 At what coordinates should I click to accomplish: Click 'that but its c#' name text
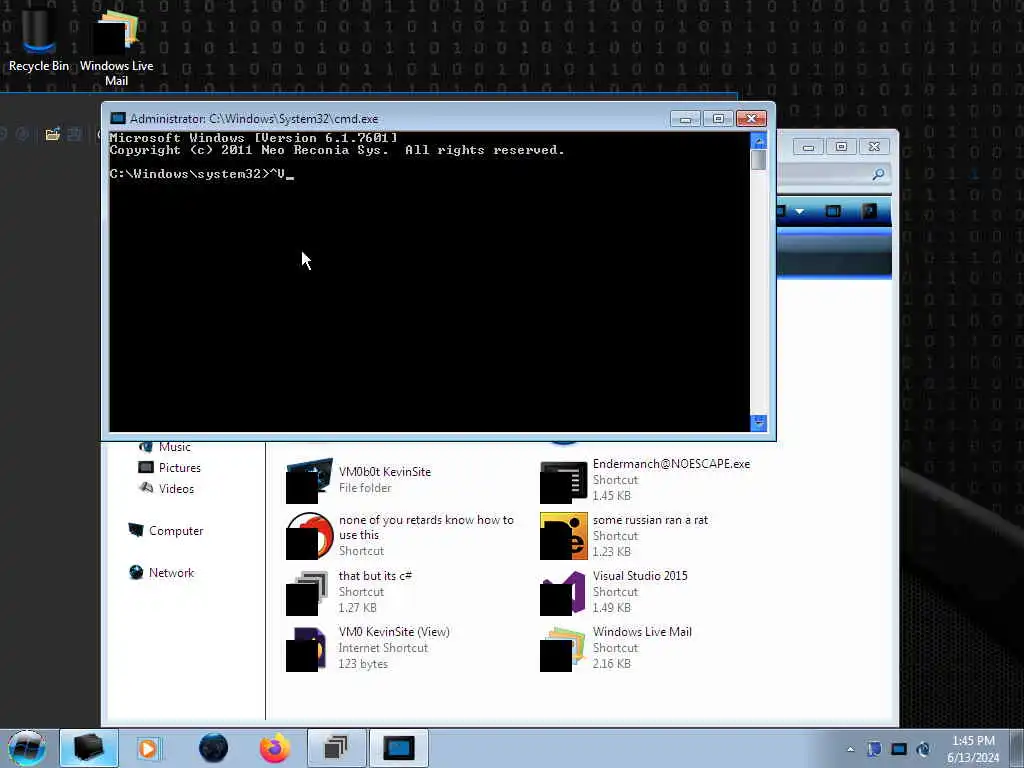tap(375, 575)
